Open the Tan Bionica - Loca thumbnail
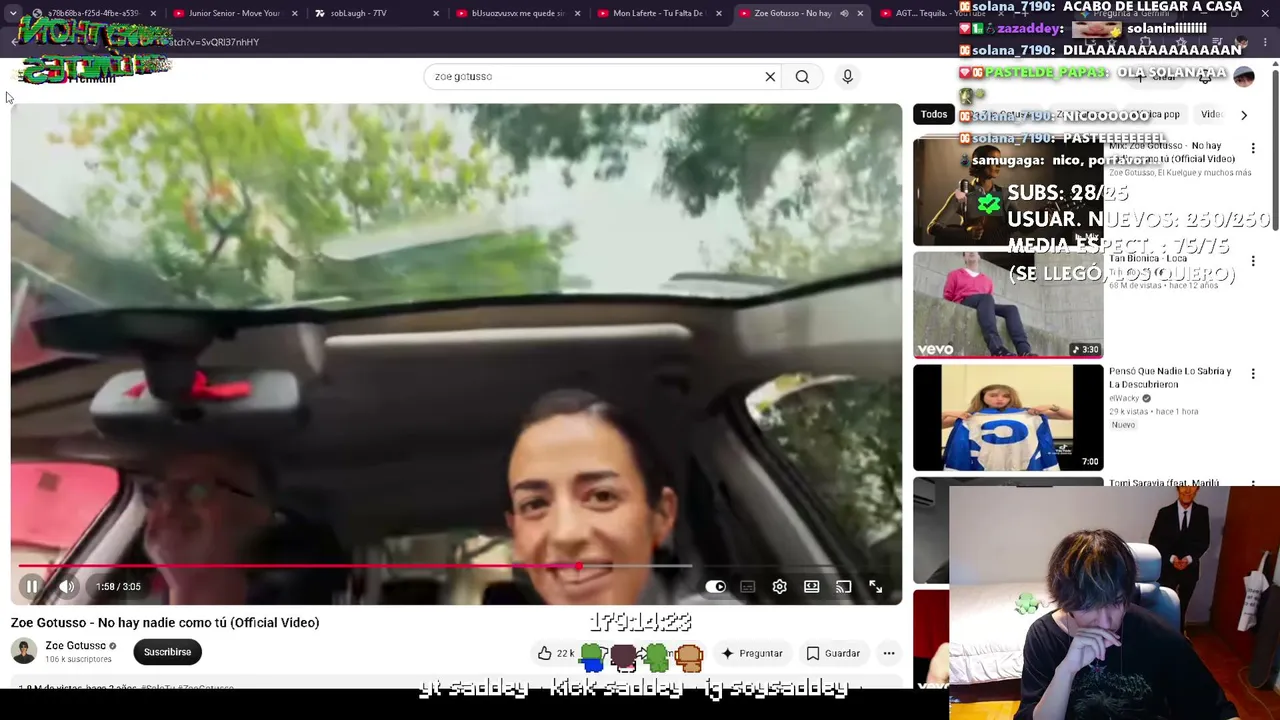This screenshot has width=1280, height=720. (x=1008, y=305)
